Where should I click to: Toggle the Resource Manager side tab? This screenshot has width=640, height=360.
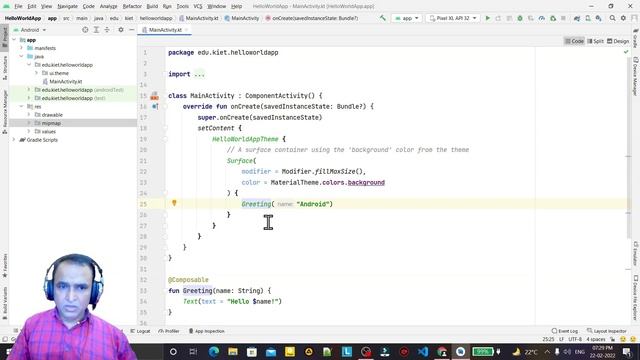[x=5, y=112]
